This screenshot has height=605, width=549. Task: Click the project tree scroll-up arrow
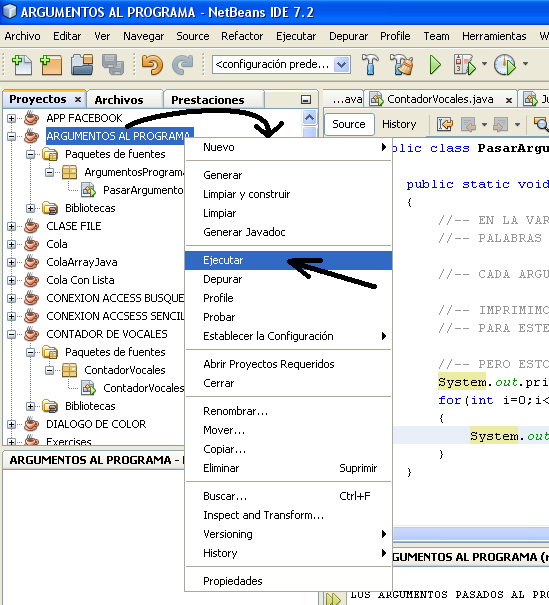pyautogui.click(x=309, y=117)
